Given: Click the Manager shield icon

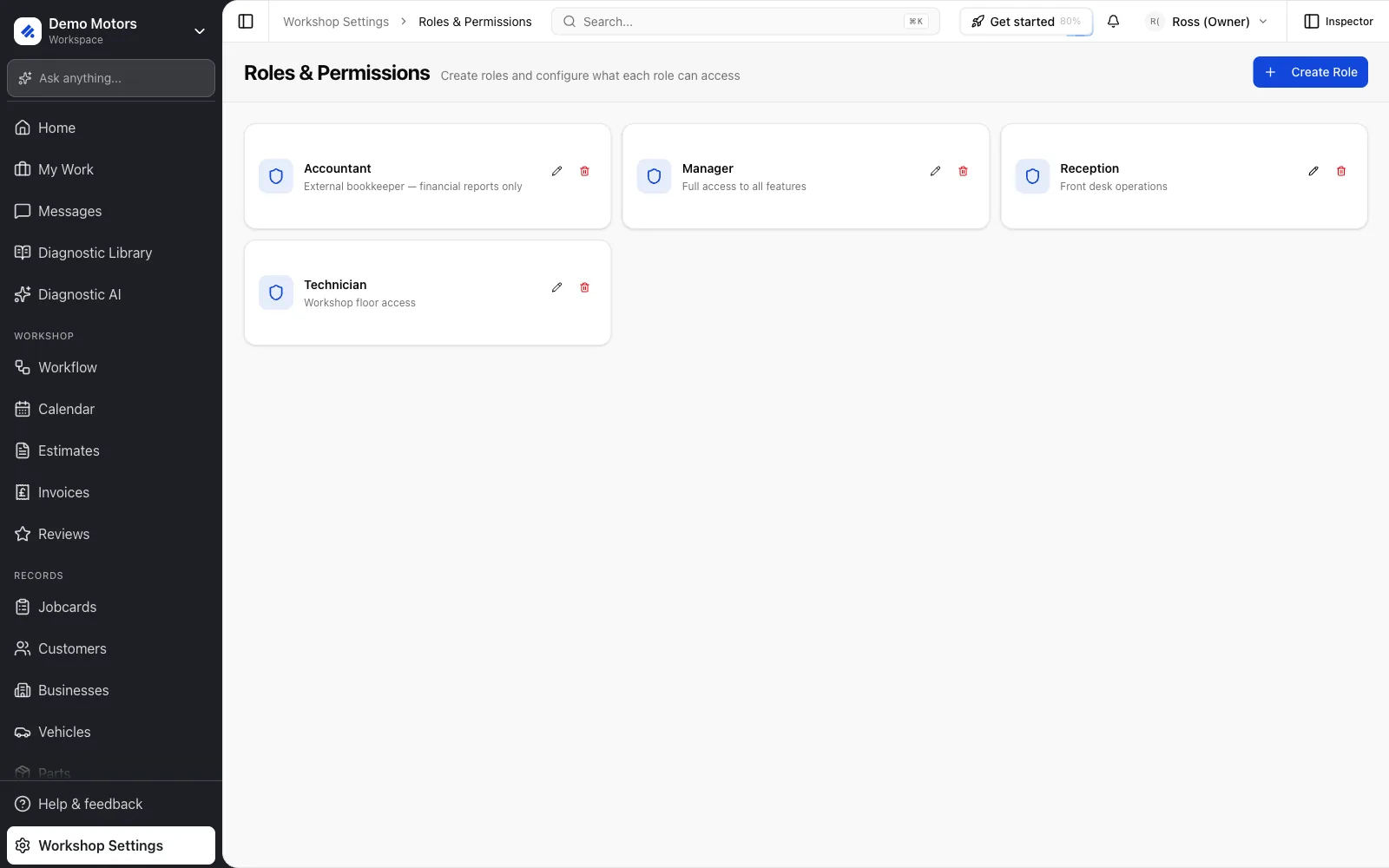Looking at the screenshot, I should click(x=655, y=176).
